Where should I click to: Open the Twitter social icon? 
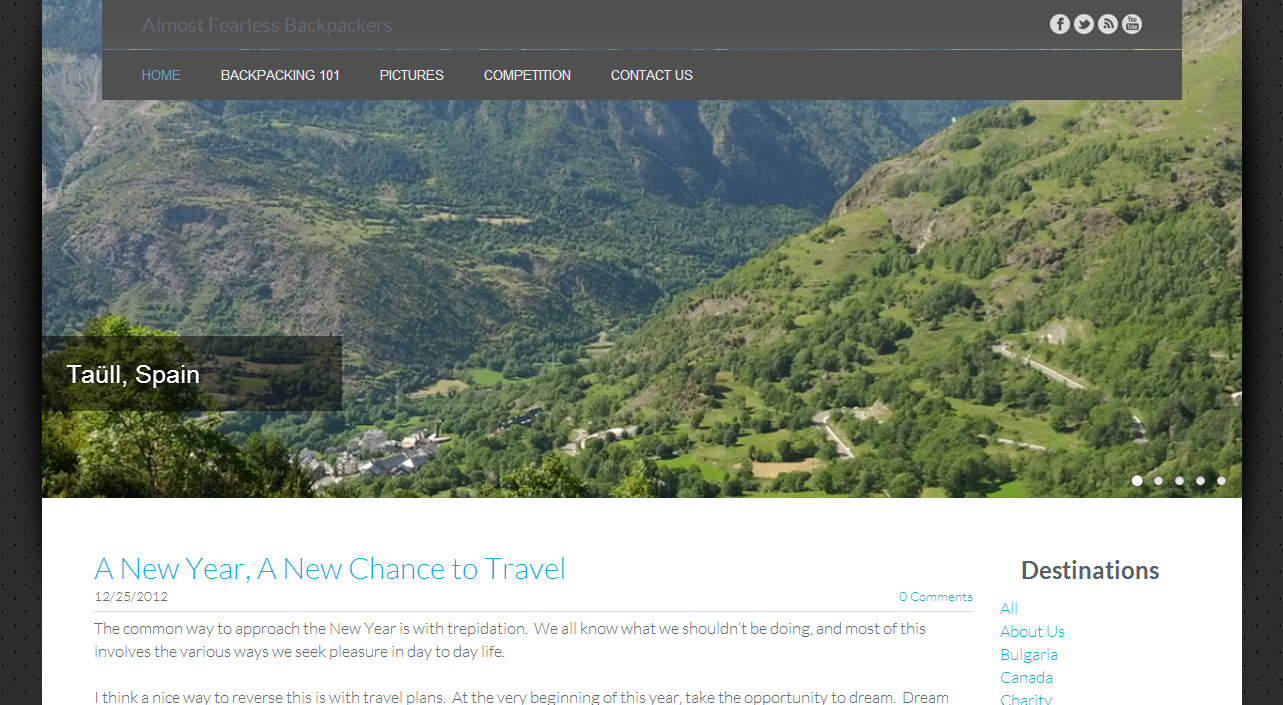[1084, 24]
